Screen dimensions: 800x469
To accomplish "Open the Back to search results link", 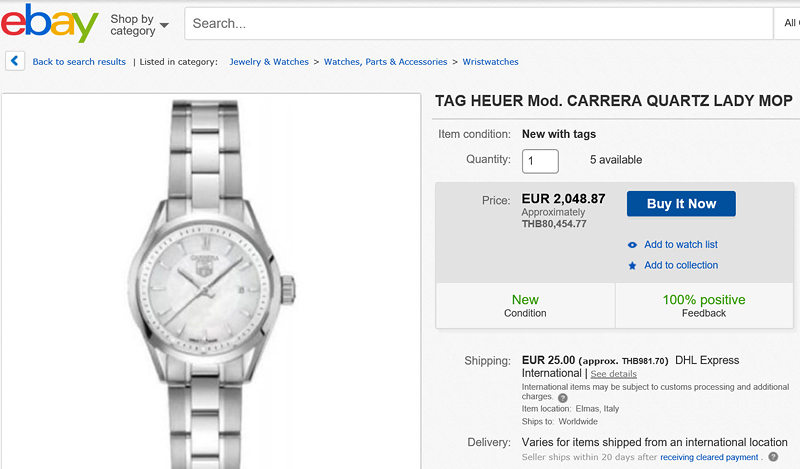I will point(79,62).
